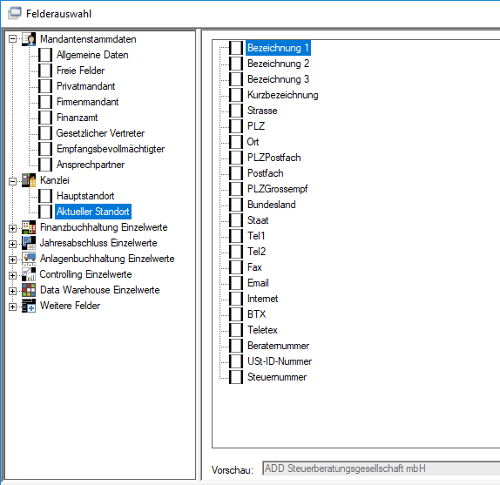Tick the Finanzamt checkbox

[45, 118]
